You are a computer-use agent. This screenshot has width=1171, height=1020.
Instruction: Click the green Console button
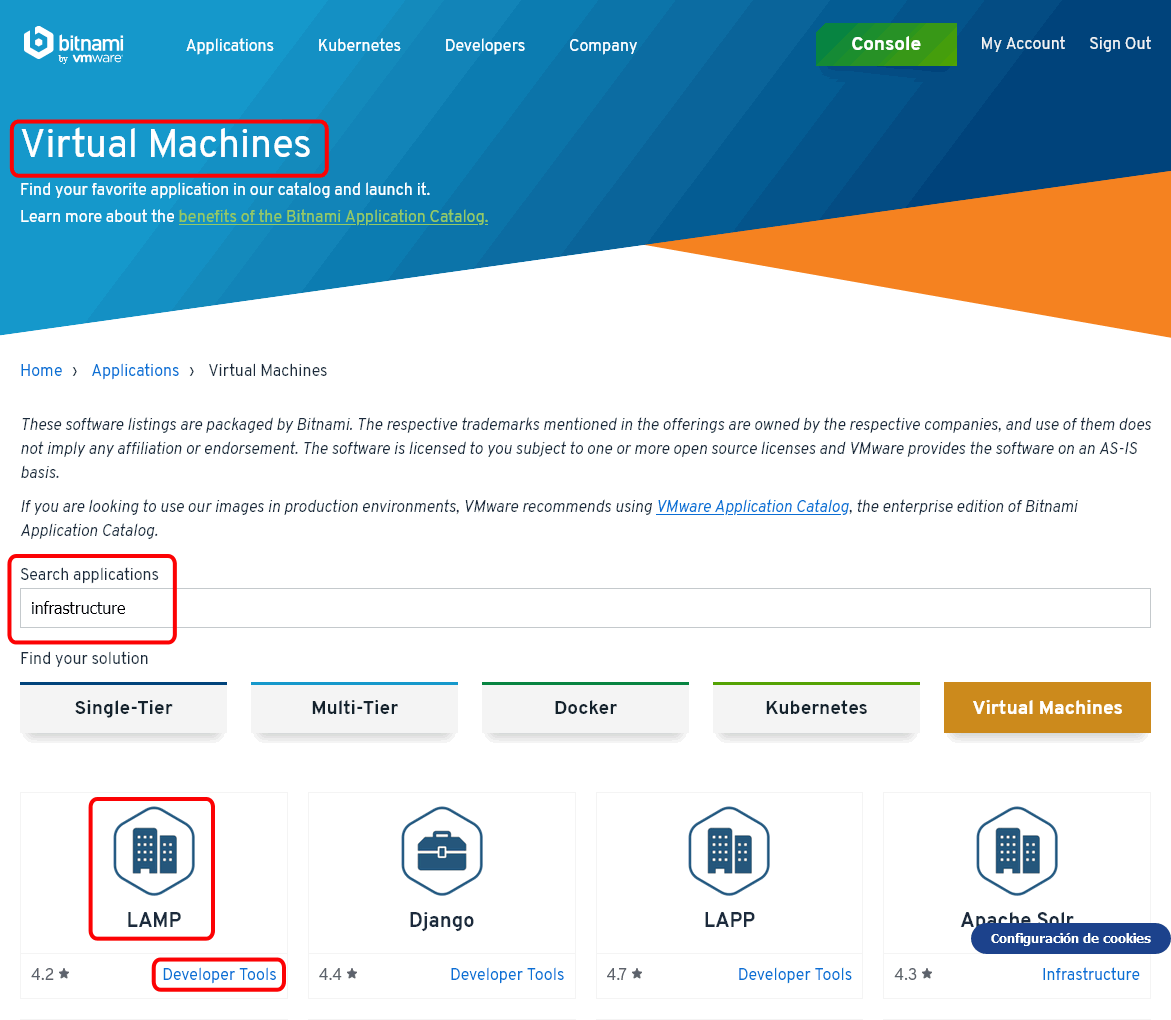[886, 44]
